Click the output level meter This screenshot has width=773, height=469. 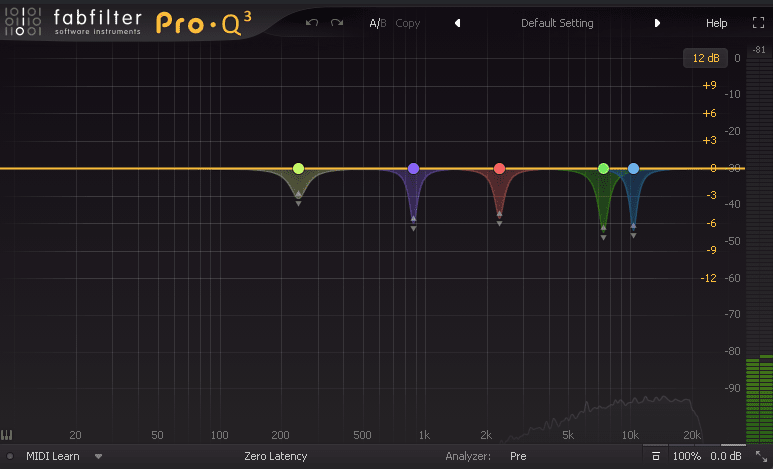click(759, 251)
